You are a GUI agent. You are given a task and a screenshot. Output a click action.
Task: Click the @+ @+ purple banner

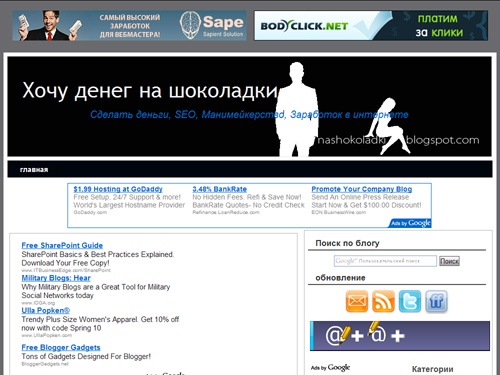click(x=400, y=336)
